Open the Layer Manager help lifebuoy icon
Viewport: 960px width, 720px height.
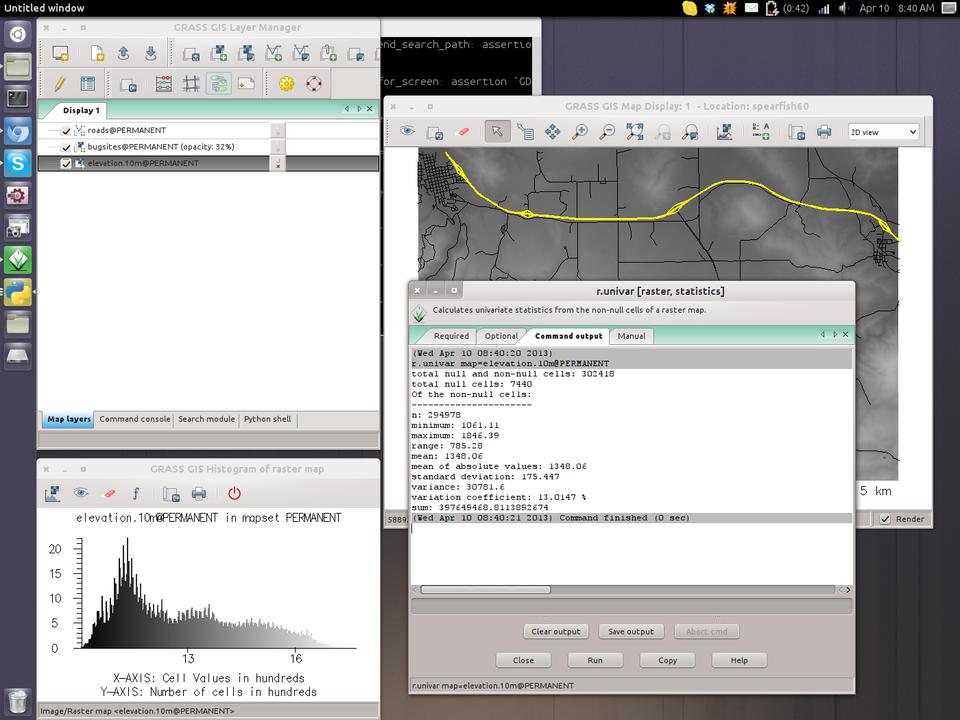(314, 84)
